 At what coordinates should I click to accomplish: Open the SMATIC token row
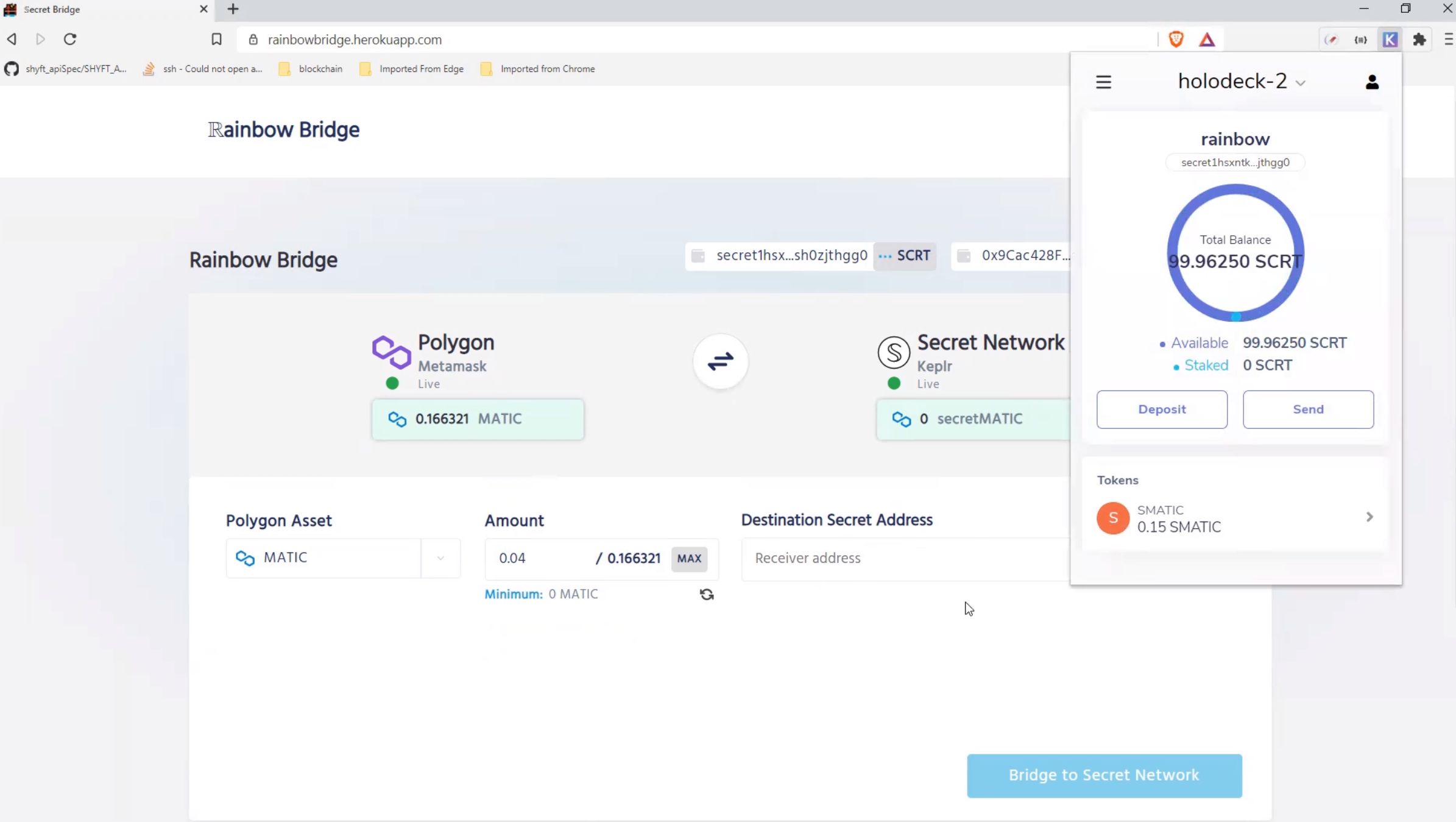coord(1235,518)
